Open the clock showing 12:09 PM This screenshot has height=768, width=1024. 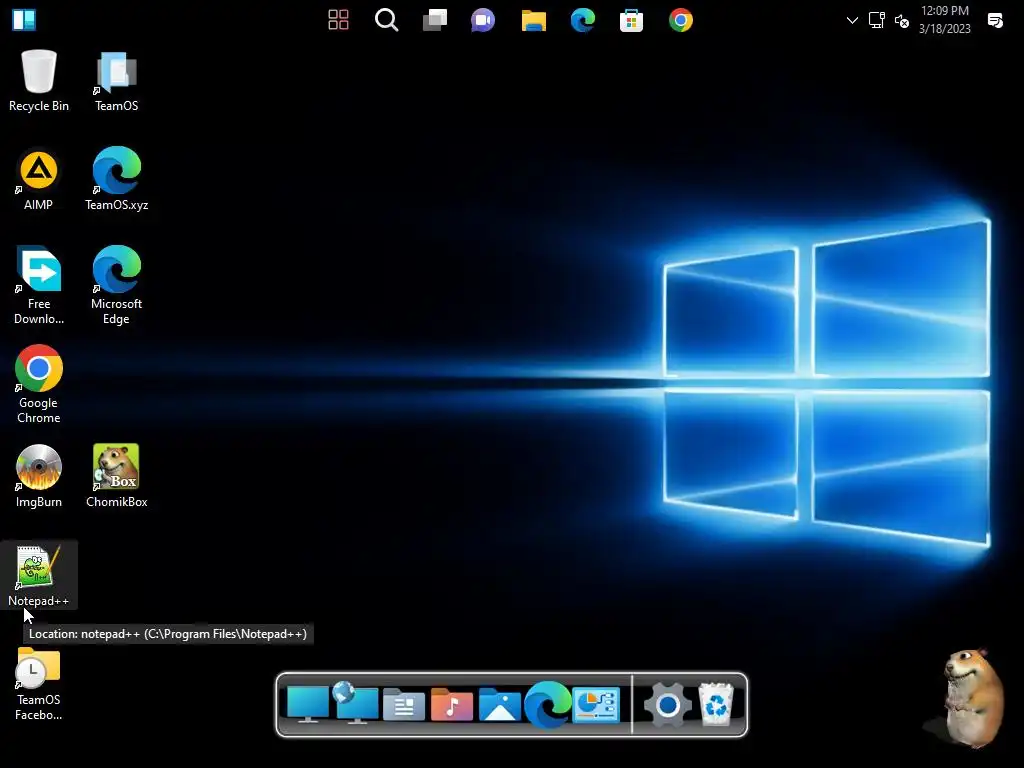click(945, 20)
